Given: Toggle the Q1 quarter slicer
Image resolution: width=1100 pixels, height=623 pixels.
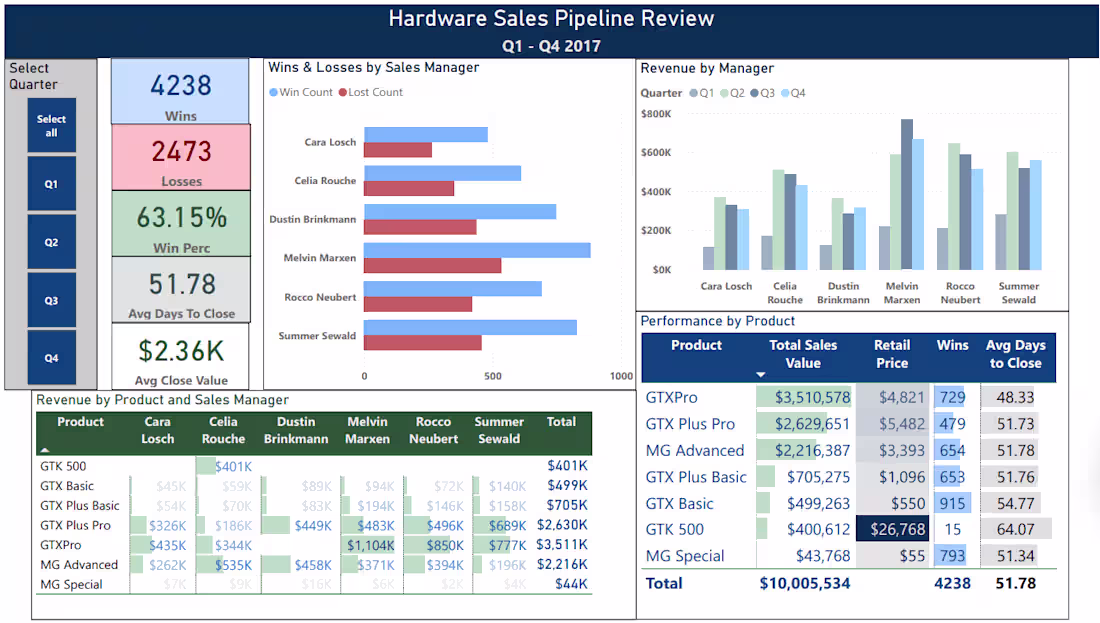Looking at the screenshot, I should 51,184.
